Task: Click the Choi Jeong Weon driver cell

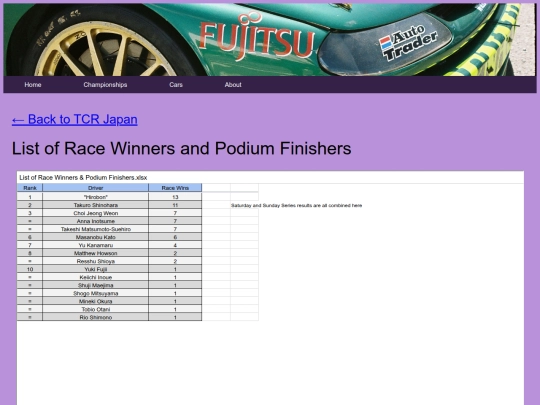Action: (x=96, y=213)
